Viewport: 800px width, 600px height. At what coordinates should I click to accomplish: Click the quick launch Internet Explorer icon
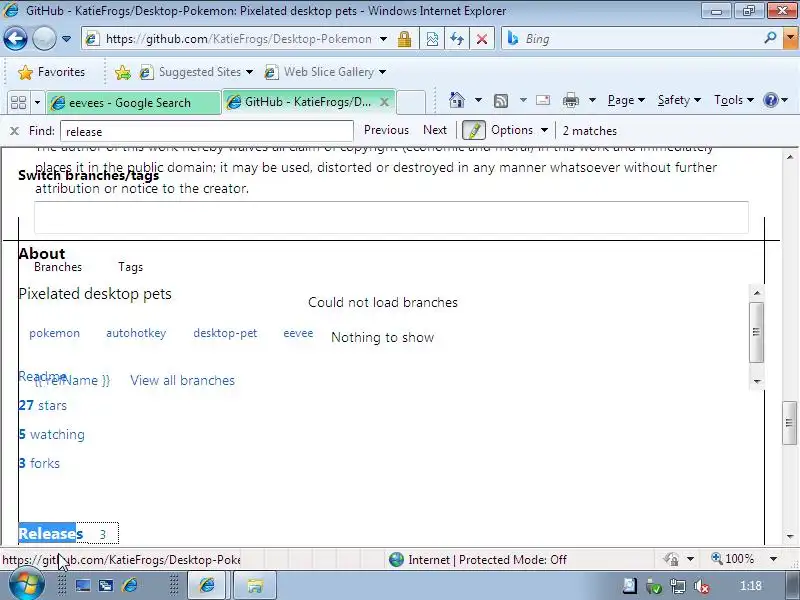[130, 585]
